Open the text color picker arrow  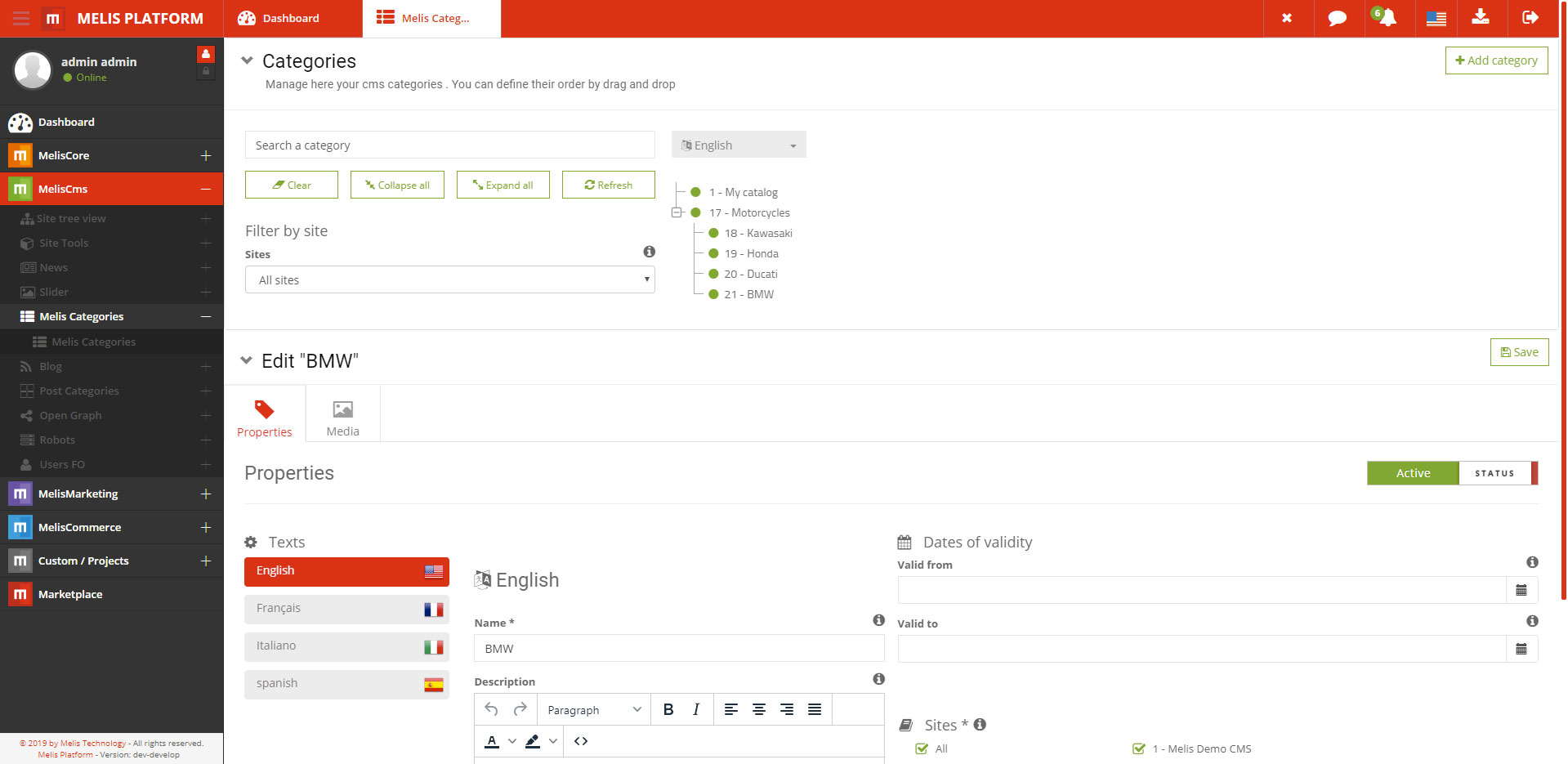click(512, 741)
